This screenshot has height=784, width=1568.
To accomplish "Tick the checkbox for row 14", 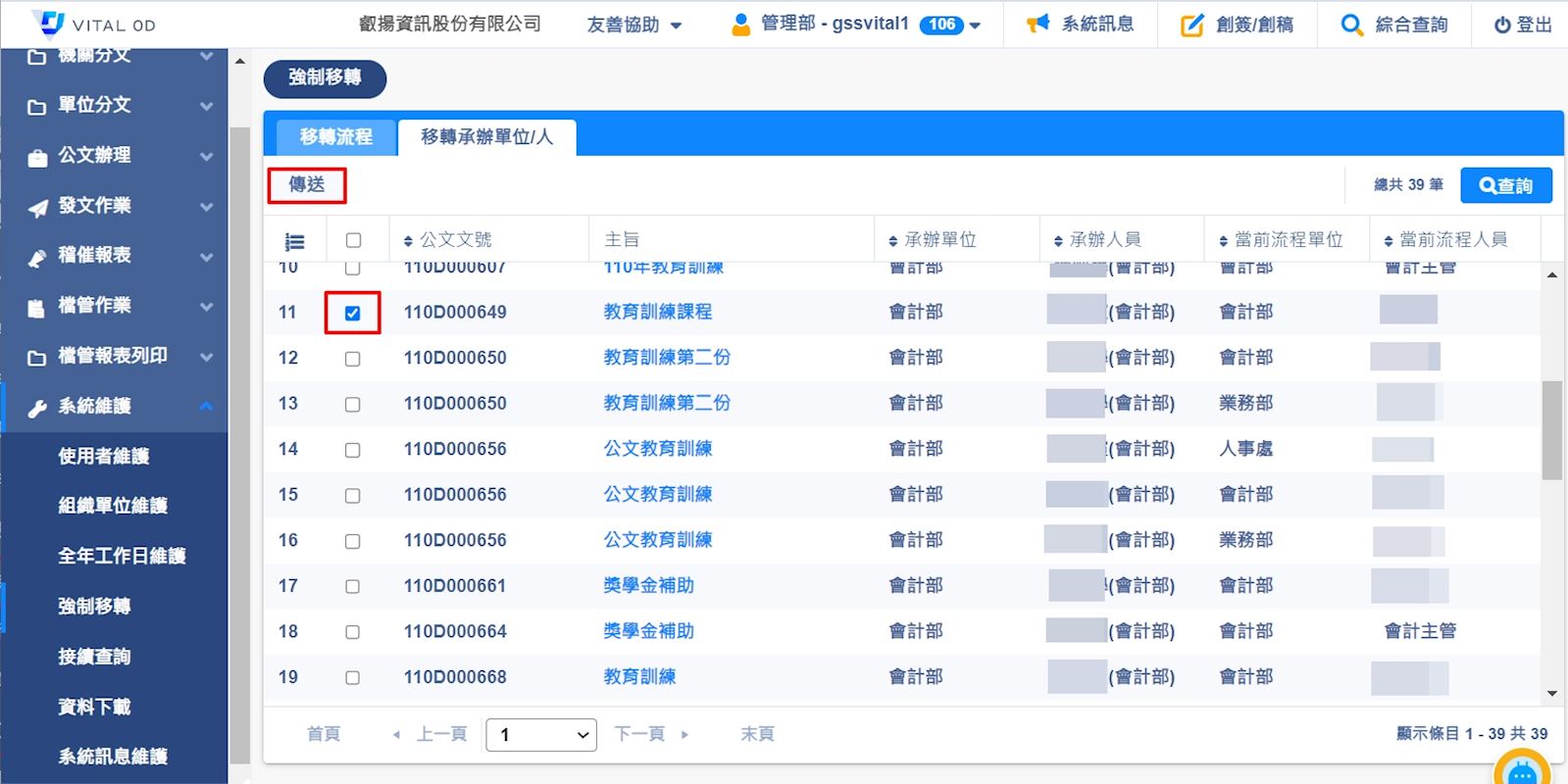I will pos(353,450).
